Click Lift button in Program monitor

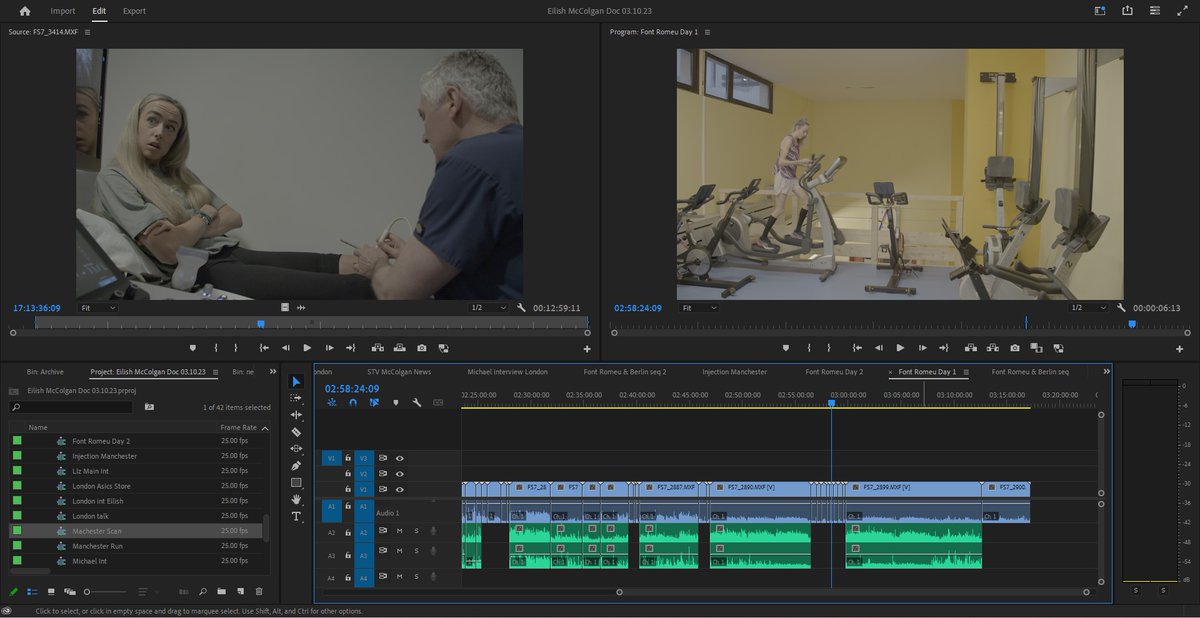point(970,348)
